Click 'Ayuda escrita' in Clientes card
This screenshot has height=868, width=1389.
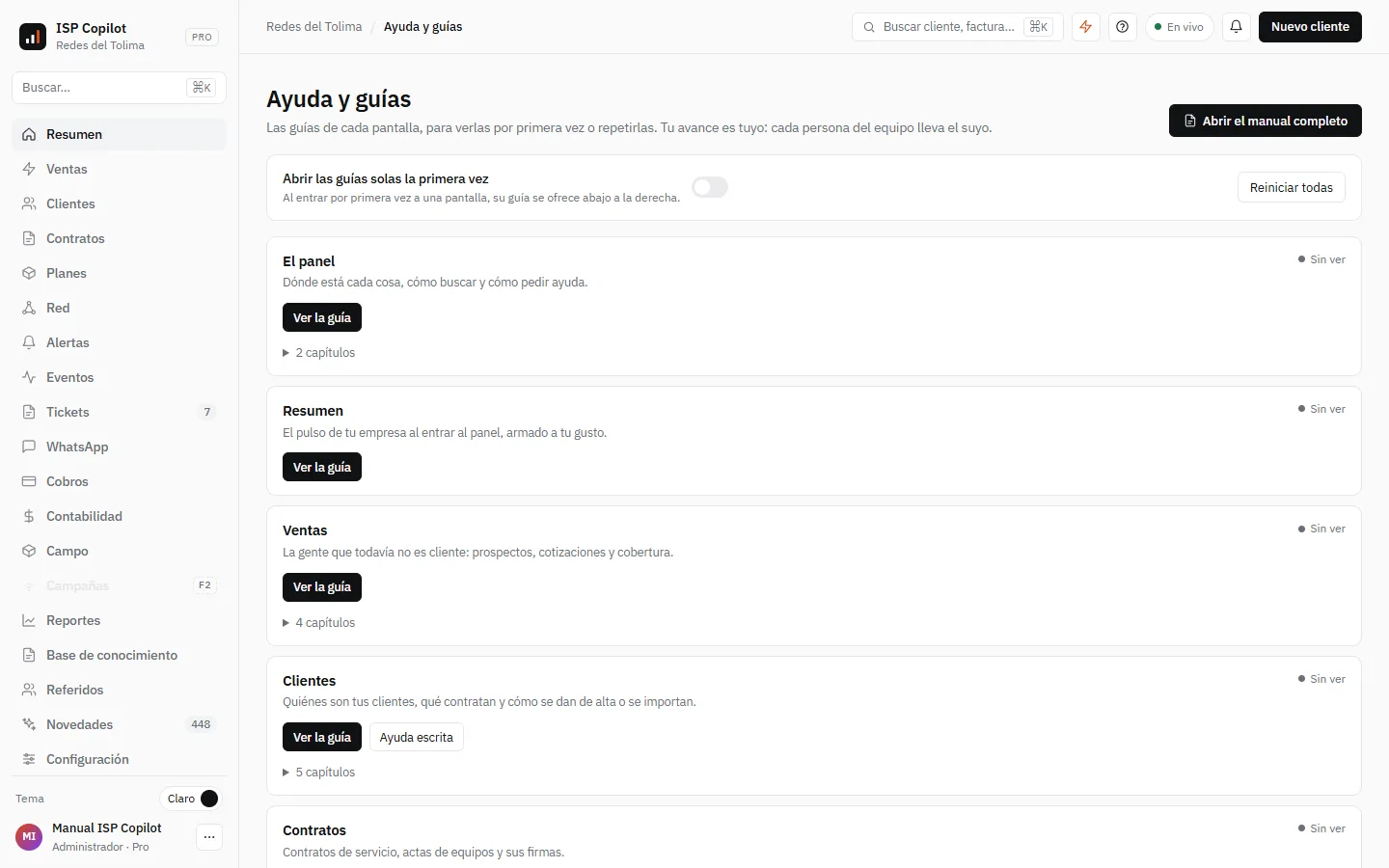click(417, 737)
